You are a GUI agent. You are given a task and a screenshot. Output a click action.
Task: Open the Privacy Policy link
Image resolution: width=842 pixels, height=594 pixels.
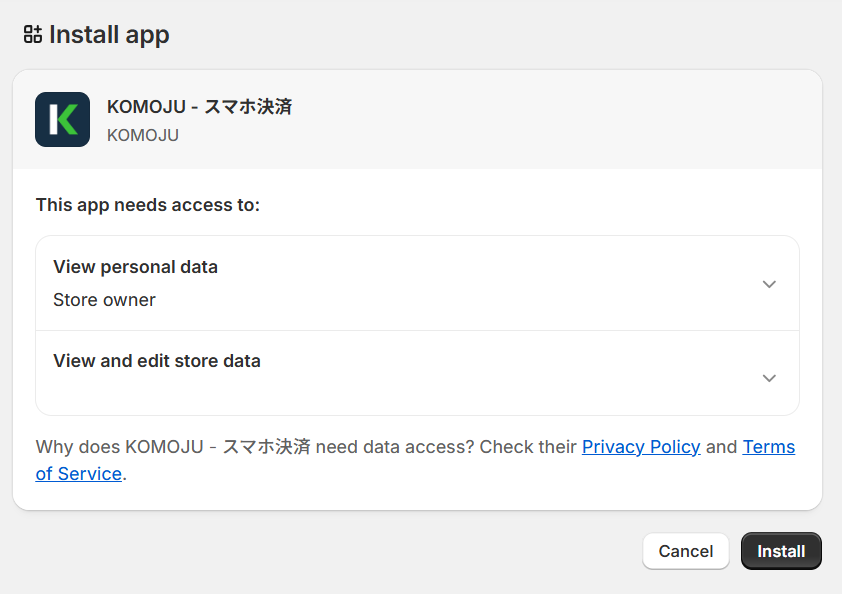tap(641, 447)
